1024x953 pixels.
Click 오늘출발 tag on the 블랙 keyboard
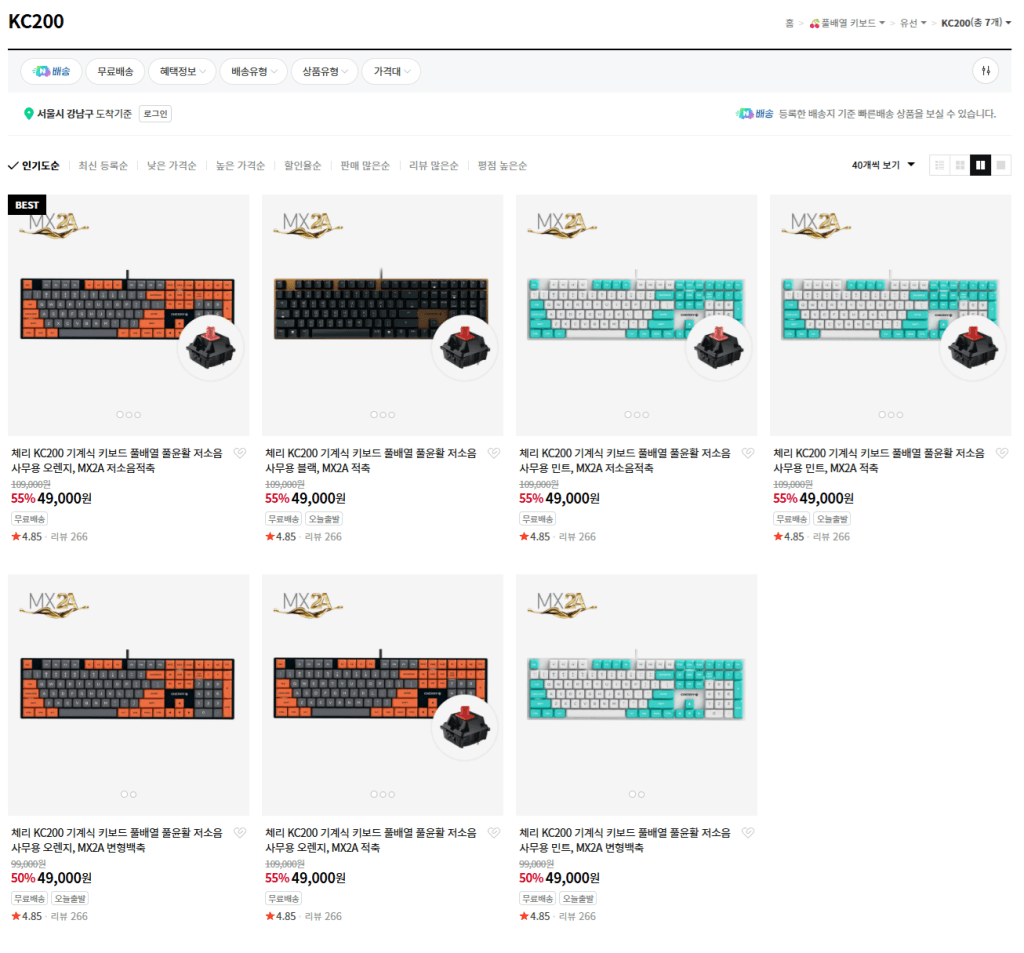click(324, 519)
